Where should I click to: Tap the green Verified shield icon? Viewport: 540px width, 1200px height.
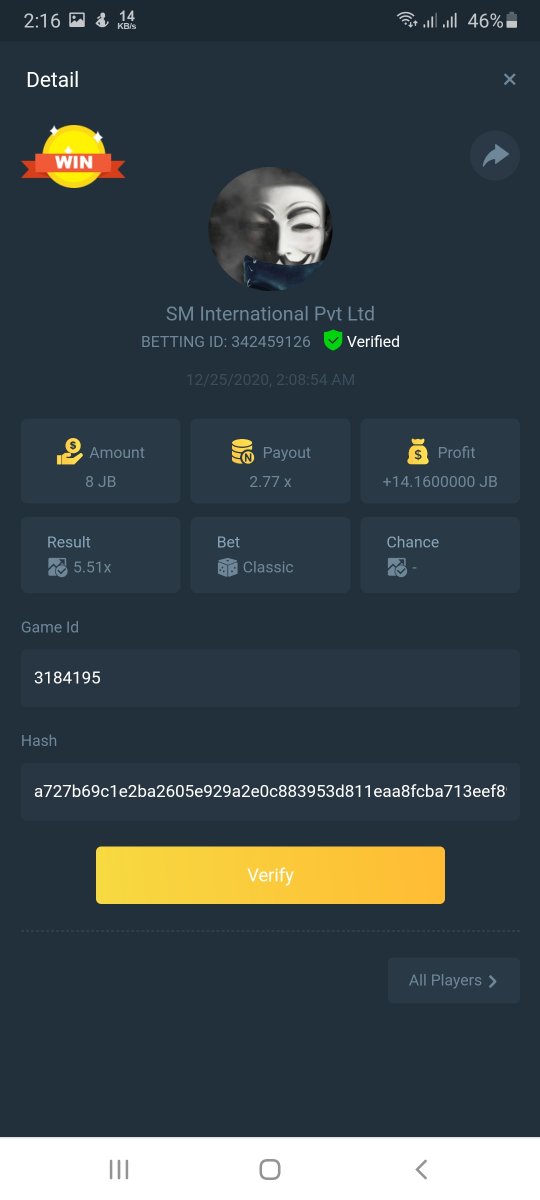[x=333, y=341]
